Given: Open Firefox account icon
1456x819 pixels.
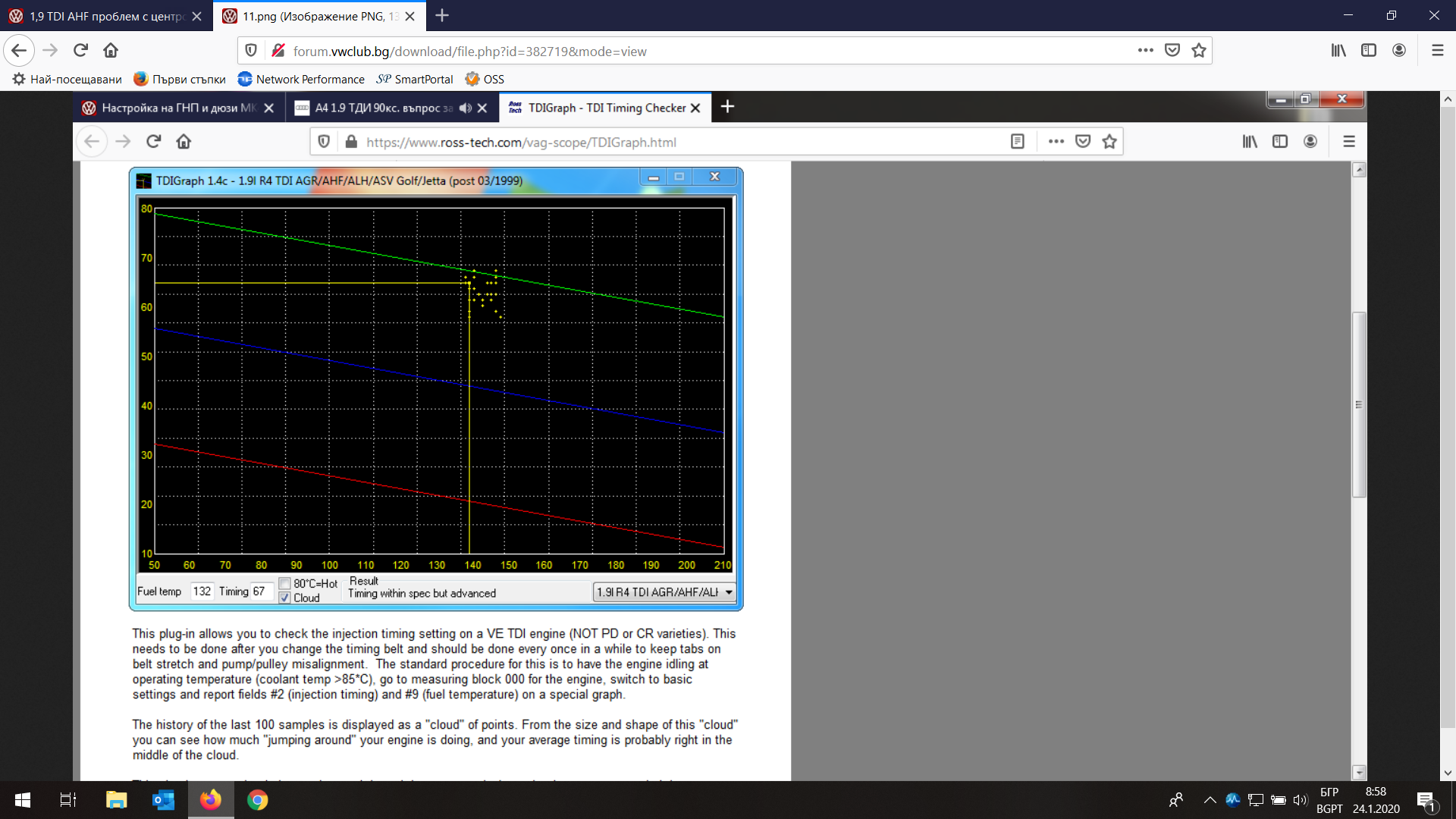Looking at the screenshot, I should (1399, 51).
